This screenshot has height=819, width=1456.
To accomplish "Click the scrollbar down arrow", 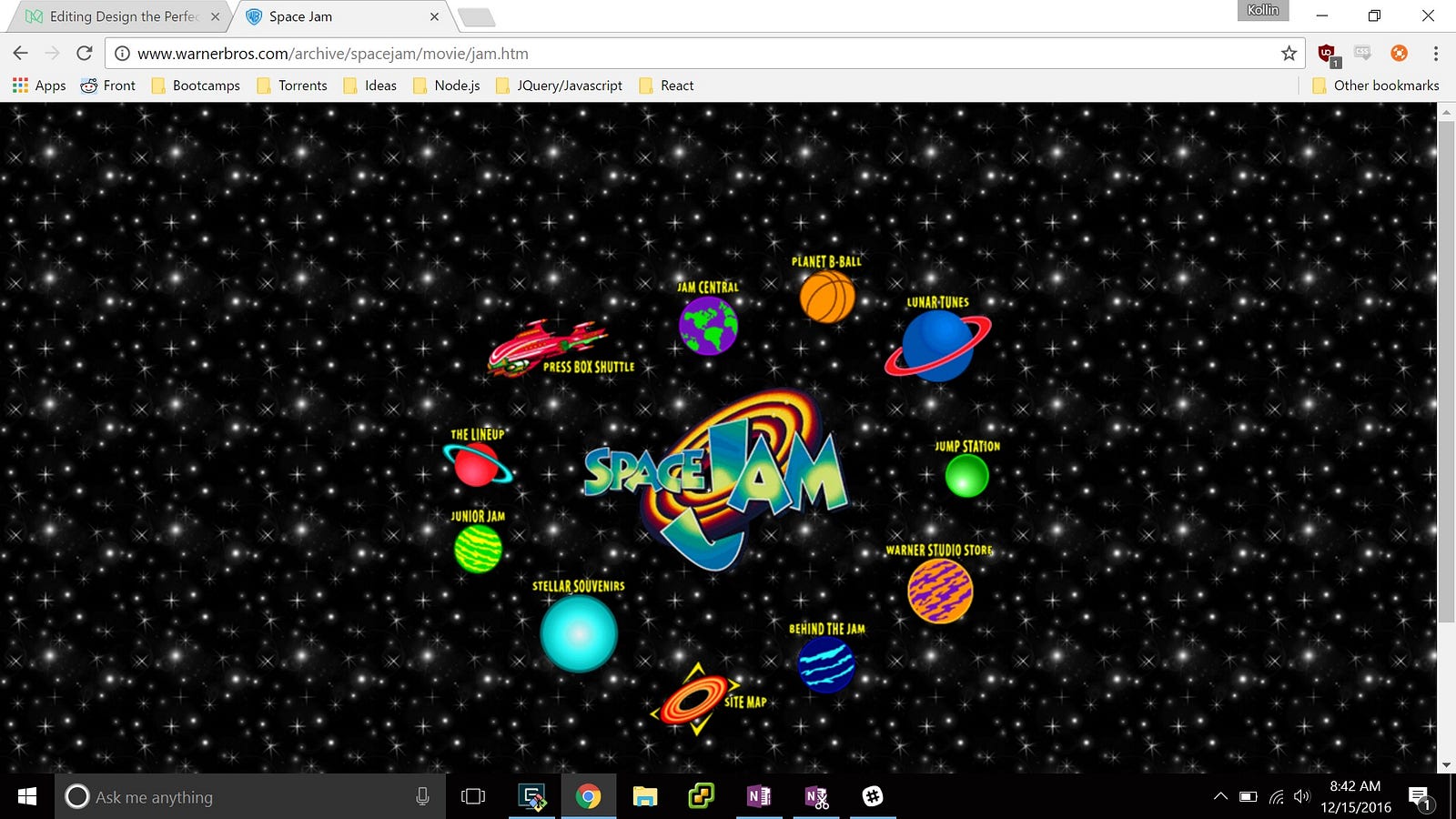I will [1446, 765].
